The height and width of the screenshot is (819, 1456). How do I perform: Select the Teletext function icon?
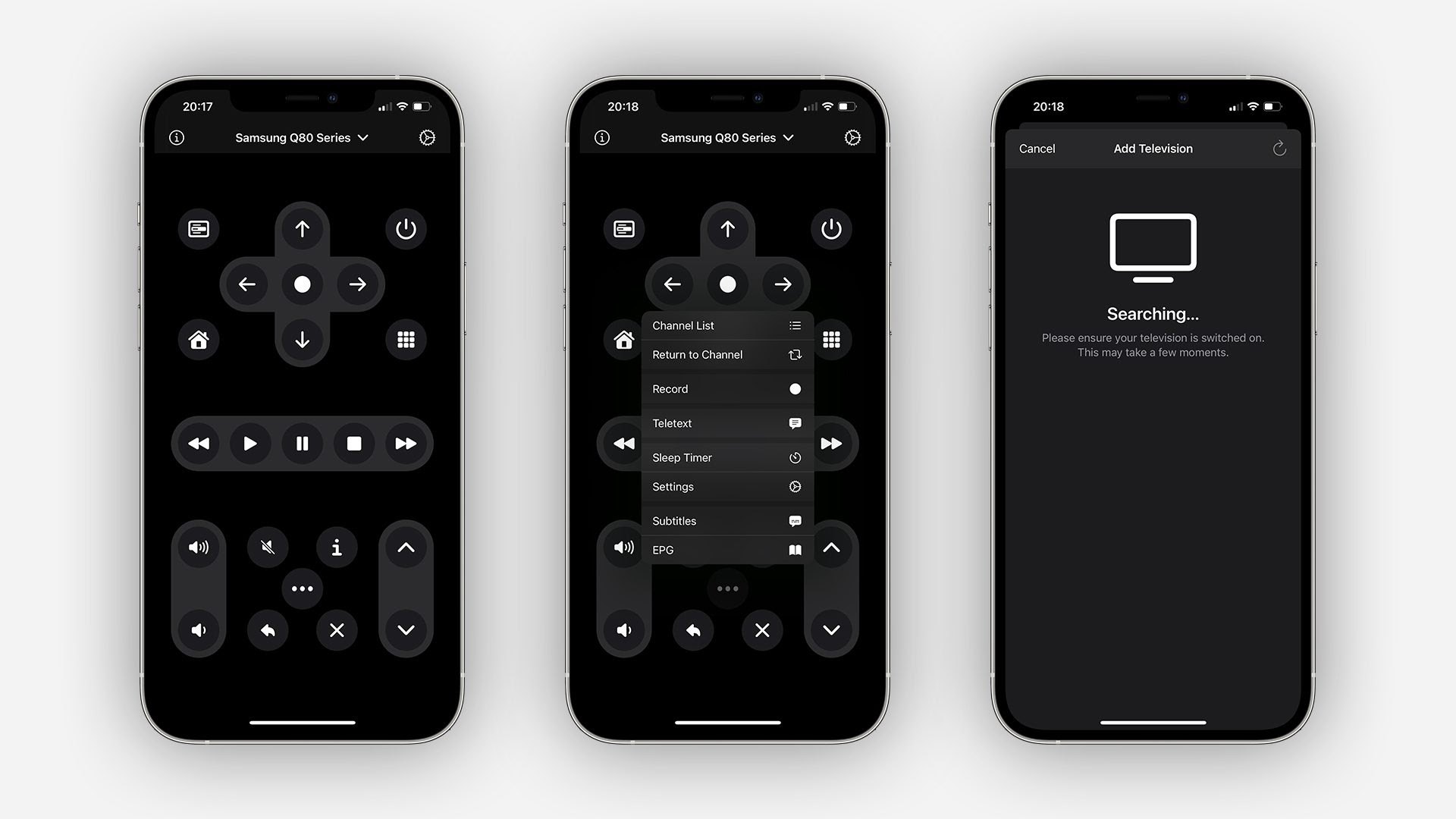coord(794,422)
